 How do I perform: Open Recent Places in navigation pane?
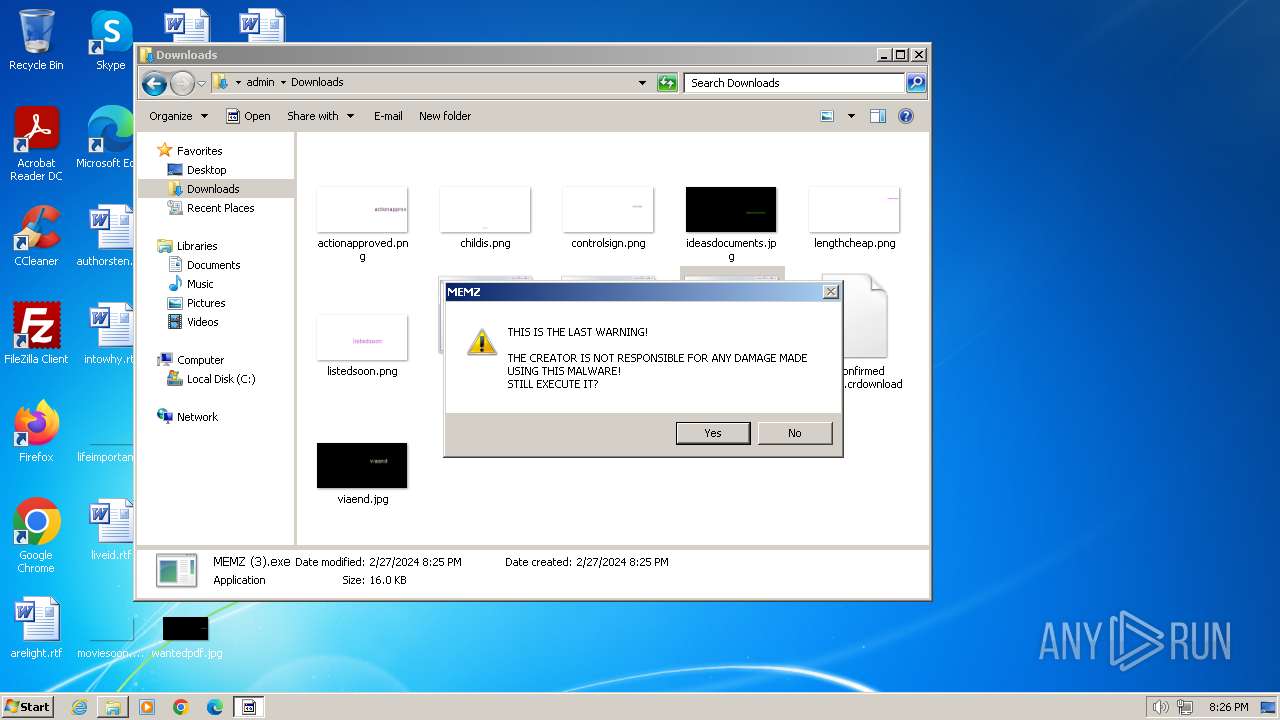[220, 208]
